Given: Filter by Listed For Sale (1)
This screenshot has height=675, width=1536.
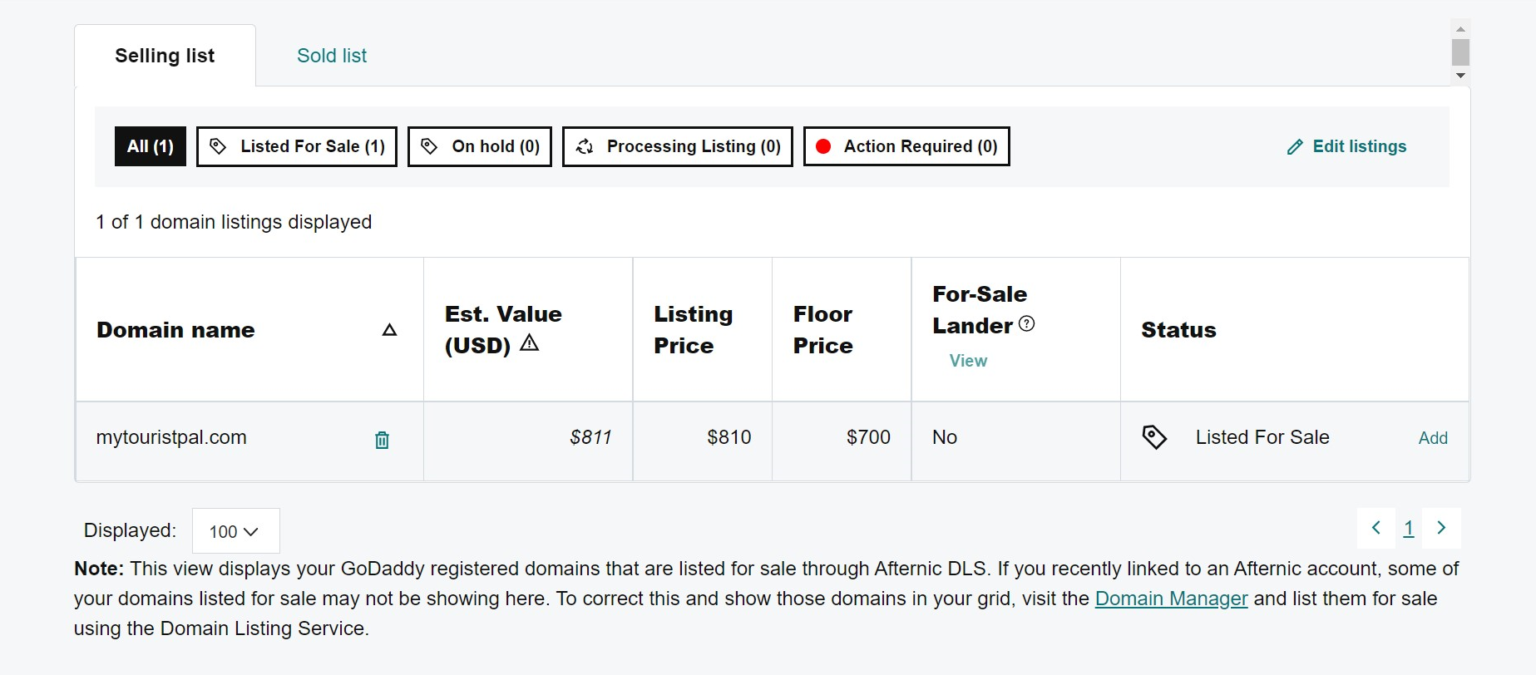Looking at the screenshot, I should click(297, 146).
